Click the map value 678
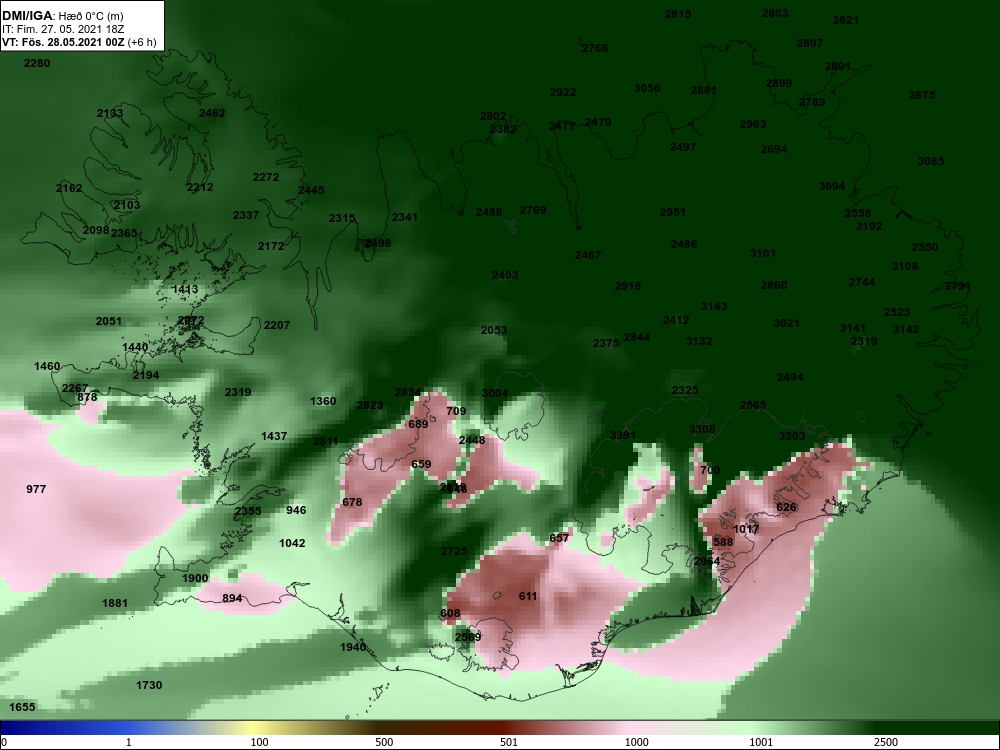1000x750 pixels. (x=352, y=503)
